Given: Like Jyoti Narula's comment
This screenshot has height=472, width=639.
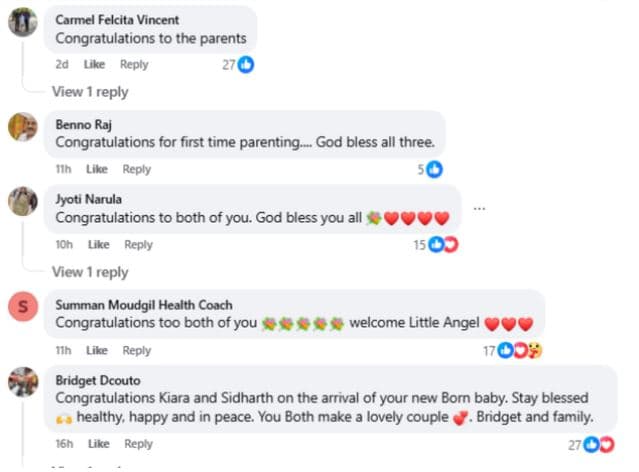Looking at the screenshot, I should [x=98, y=244].
